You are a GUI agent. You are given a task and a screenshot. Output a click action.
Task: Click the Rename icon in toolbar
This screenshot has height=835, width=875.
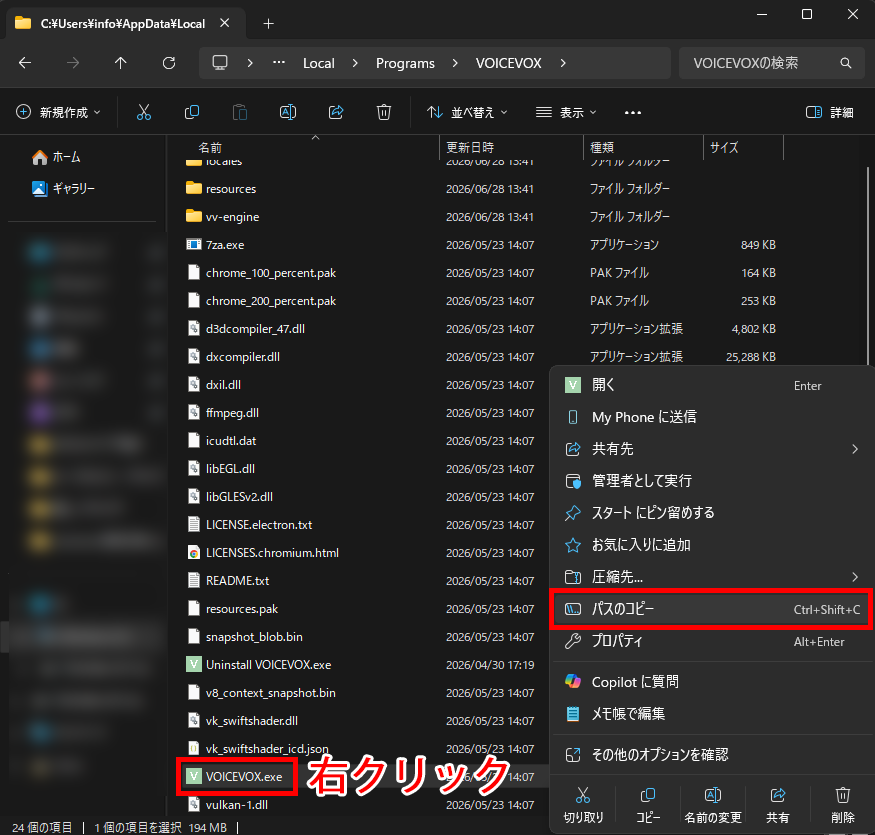coord(288,112)
